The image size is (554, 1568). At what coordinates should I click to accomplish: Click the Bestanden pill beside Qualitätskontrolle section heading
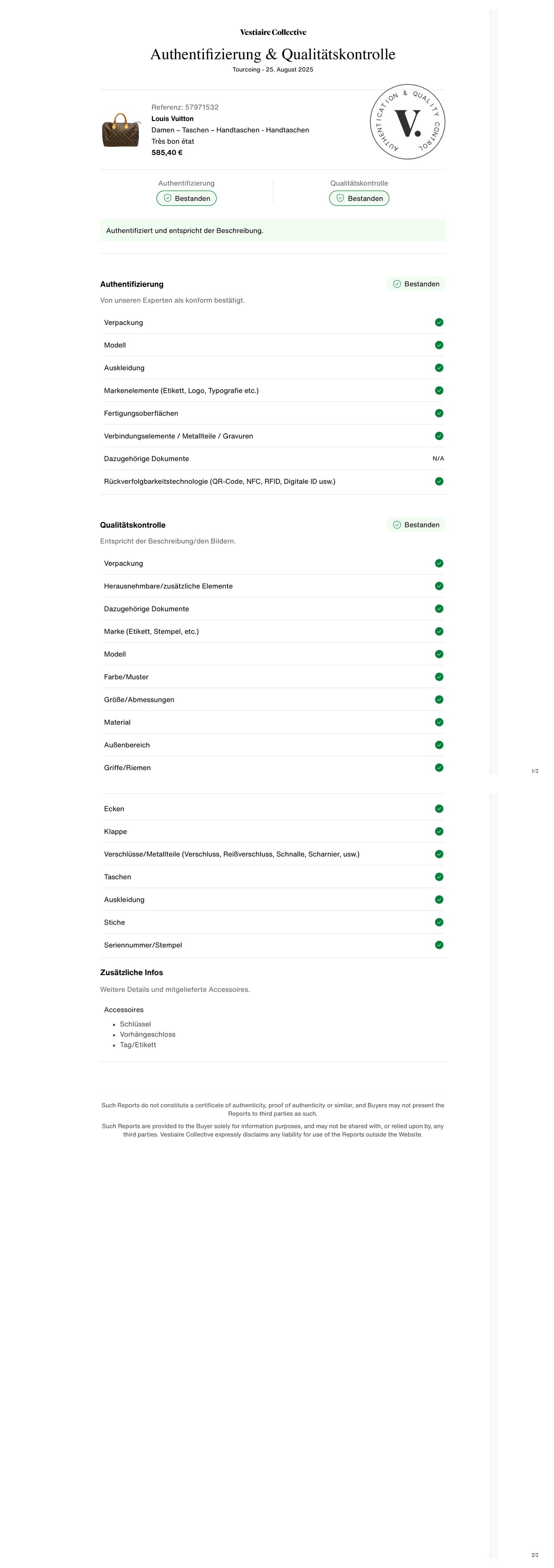[x=416, y=525]
